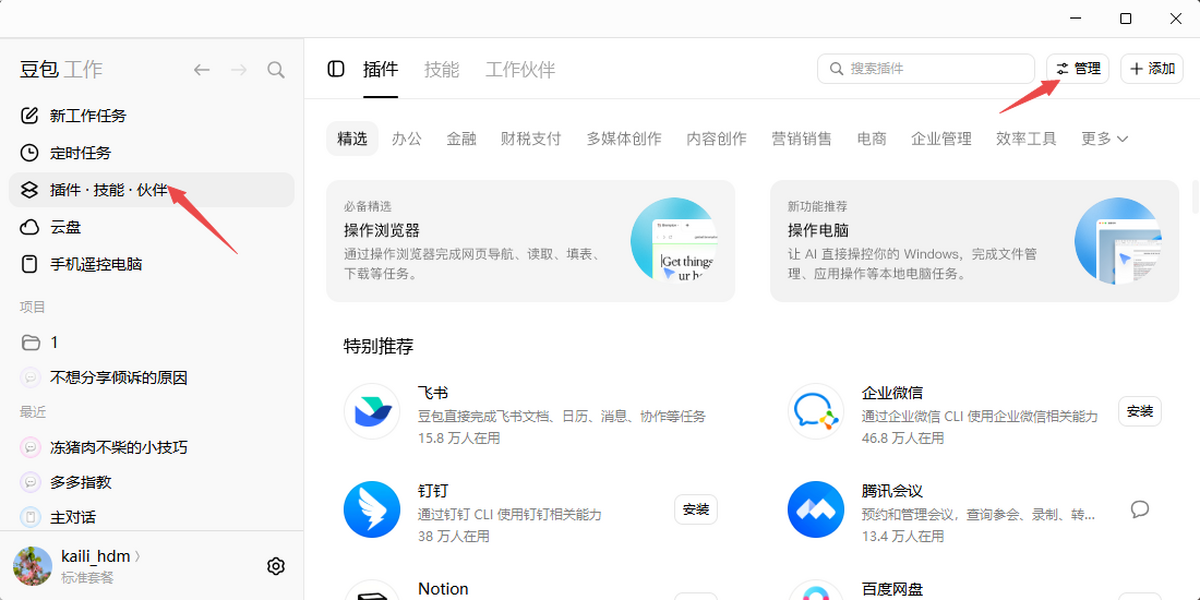The image size is (1200, 600).
Task: Open project named 1
Action: tap(152, 342)
